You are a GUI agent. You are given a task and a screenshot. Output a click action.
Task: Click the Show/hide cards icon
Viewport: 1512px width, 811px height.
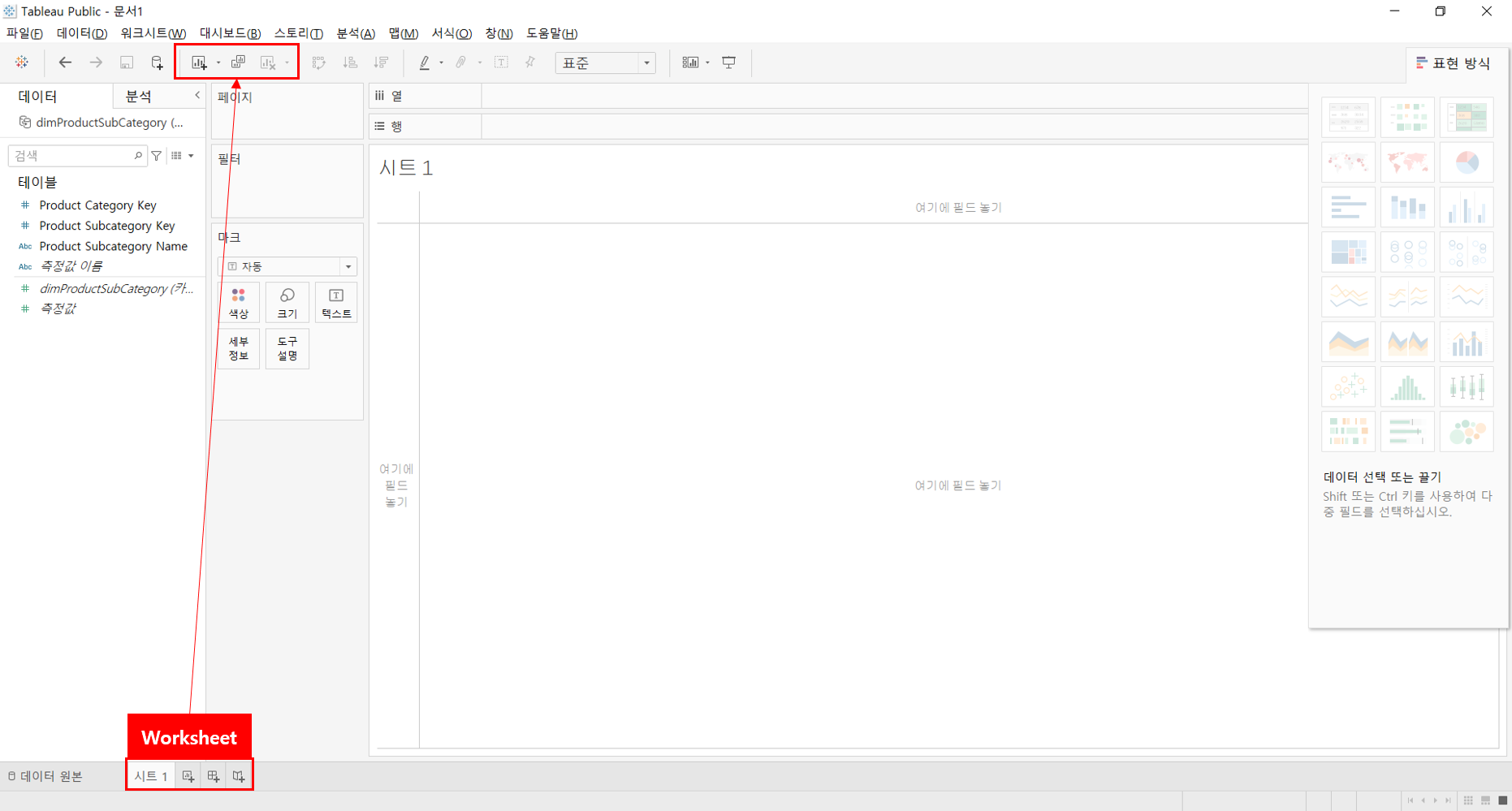point(690,63)
